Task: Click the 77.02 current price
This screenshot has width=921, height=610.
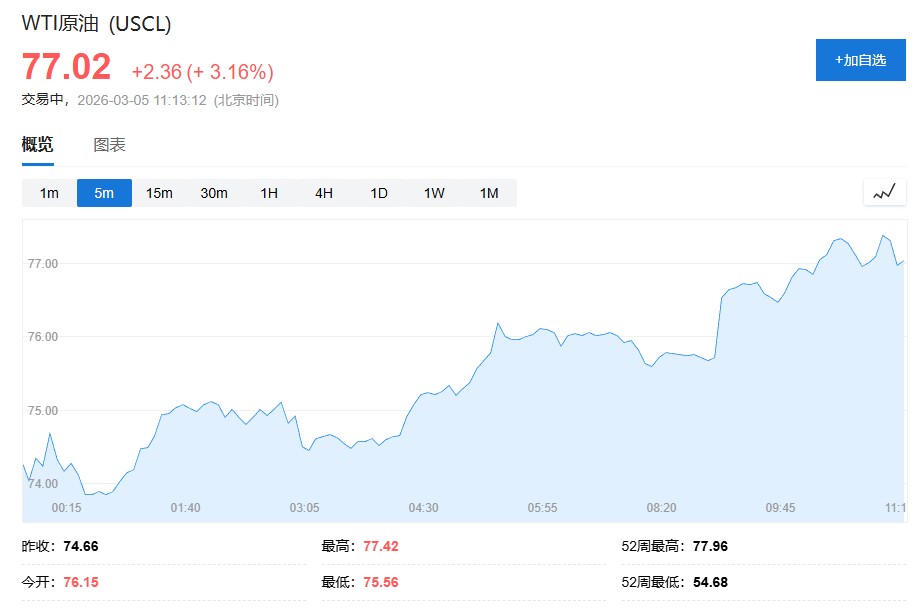Action: [66, 68]
